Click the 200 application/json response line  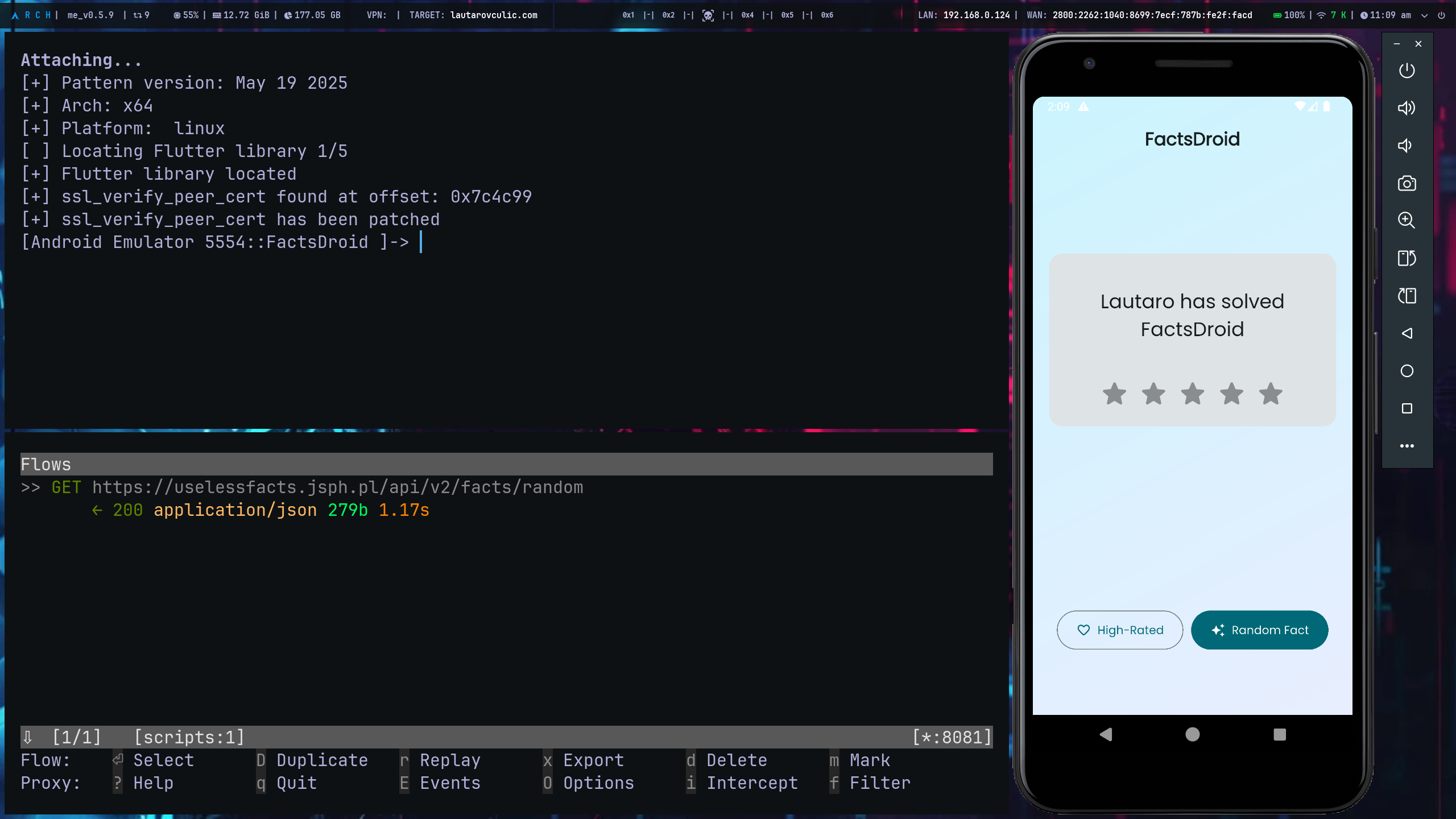click(x=260, y=510)
